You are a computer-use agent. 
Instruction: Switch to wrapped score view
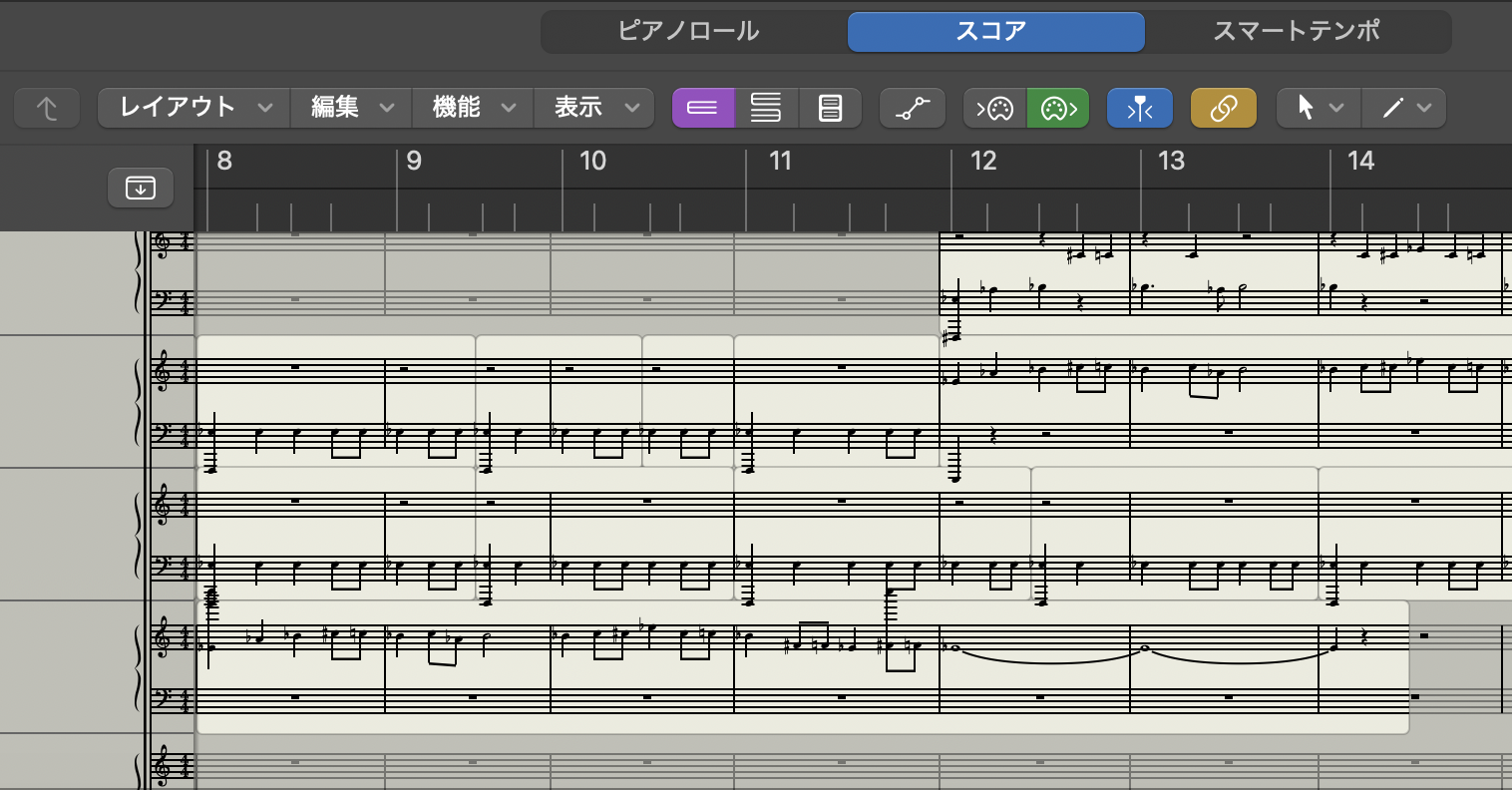click(x=766, y=108)
